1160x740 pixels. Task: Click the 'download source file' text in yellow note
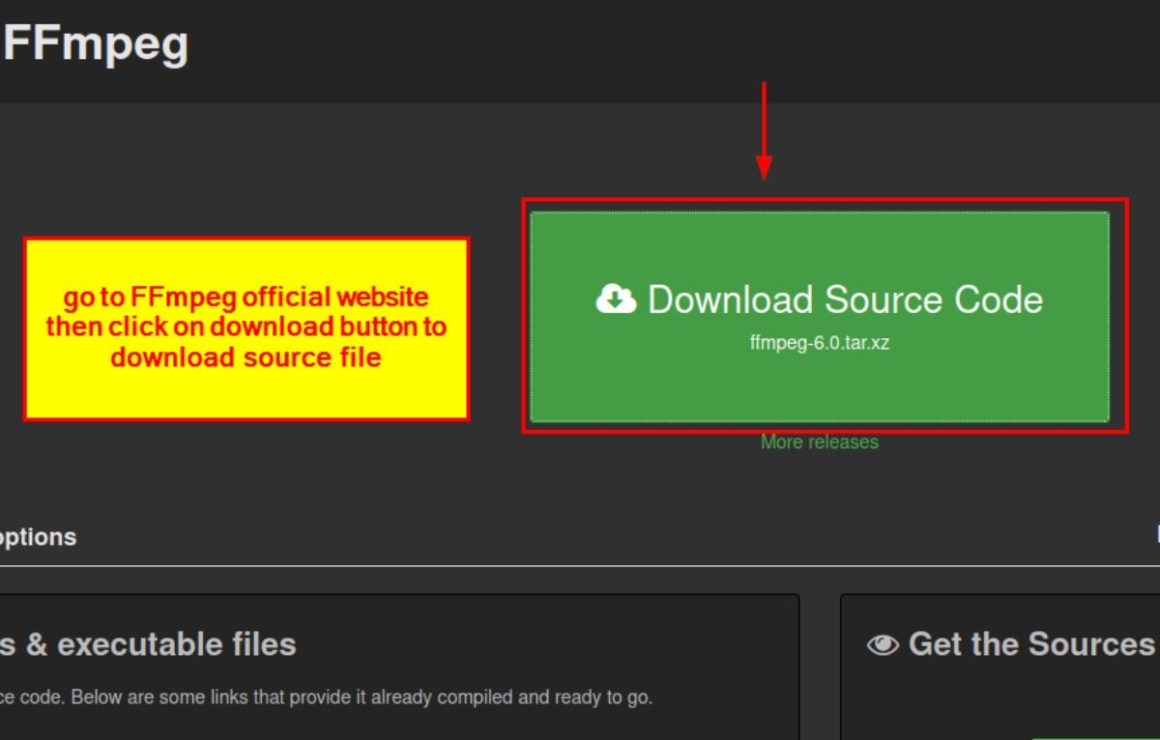(x=246, y=358)
